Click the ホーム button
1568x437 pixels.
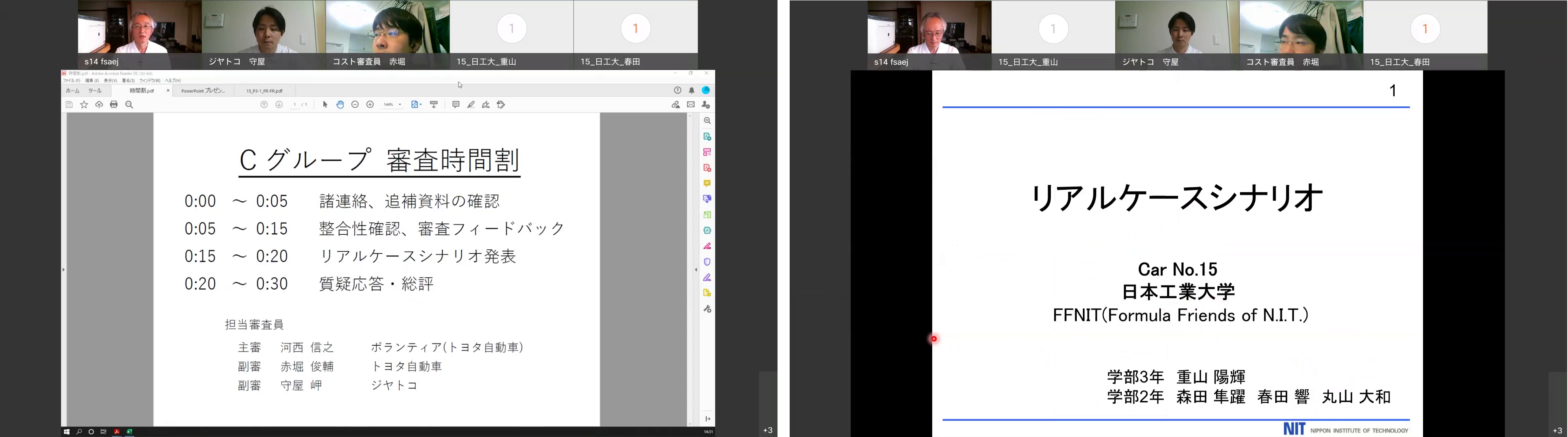72,91
